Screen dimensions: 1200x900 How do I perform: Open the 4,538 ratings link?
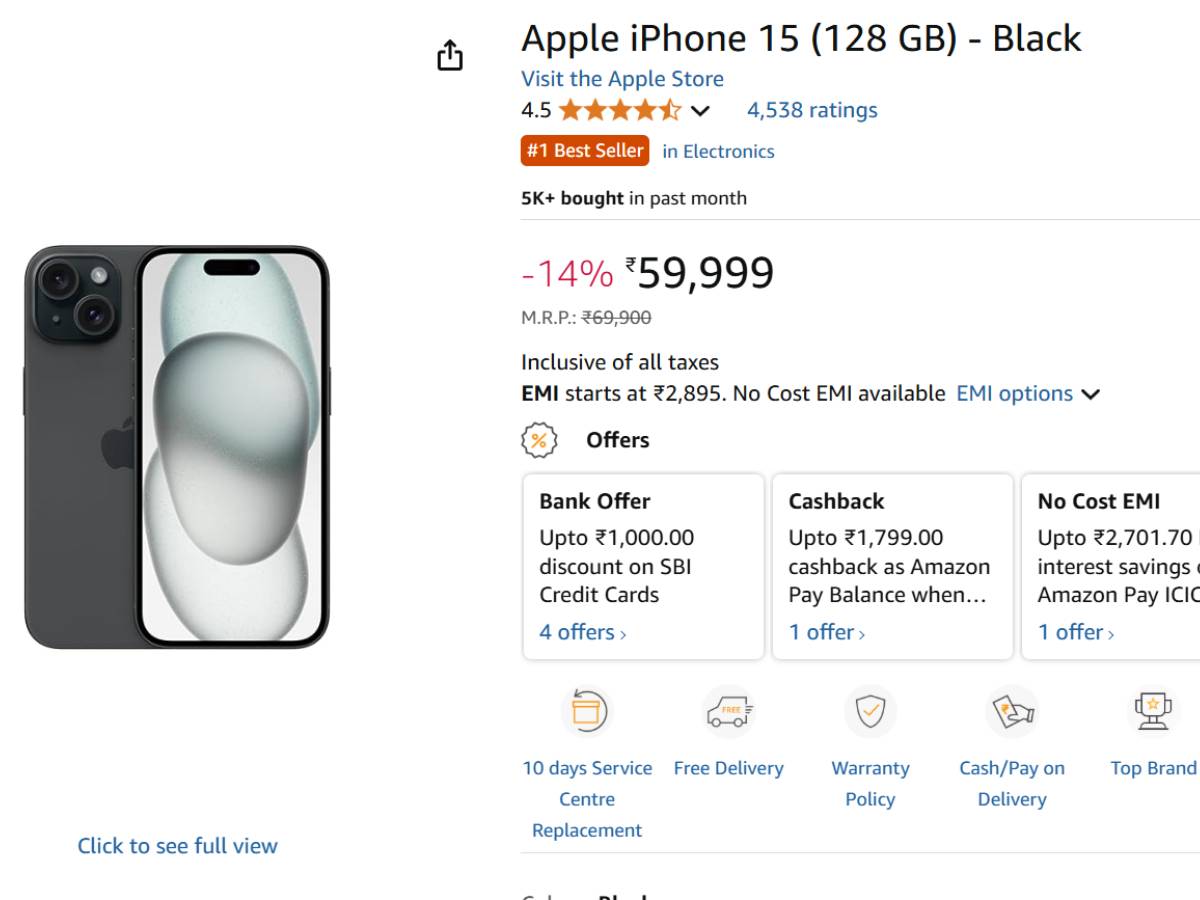[812, 110]
